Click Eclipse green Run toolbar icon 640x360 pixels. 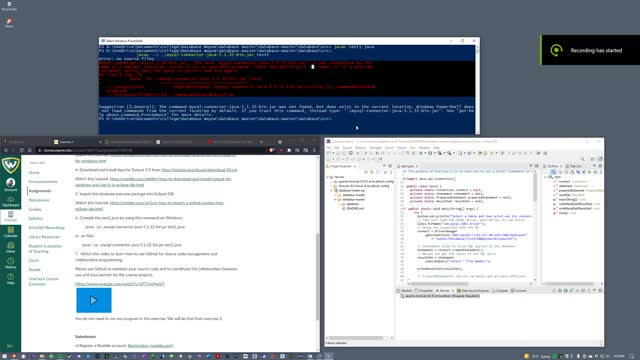coord(430,153)
